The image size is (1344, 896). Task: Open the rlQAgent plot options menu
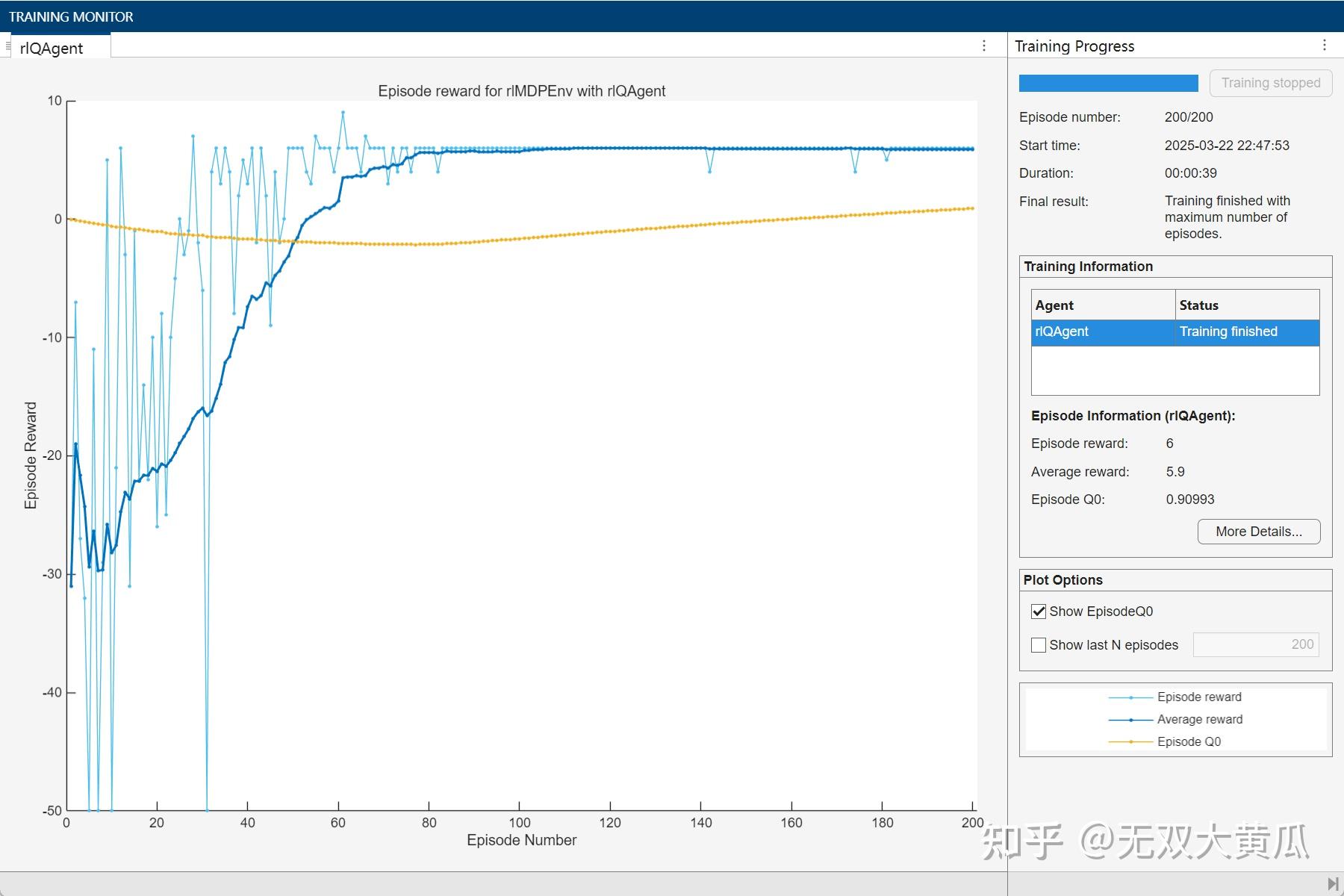click(x=984, y=46)
